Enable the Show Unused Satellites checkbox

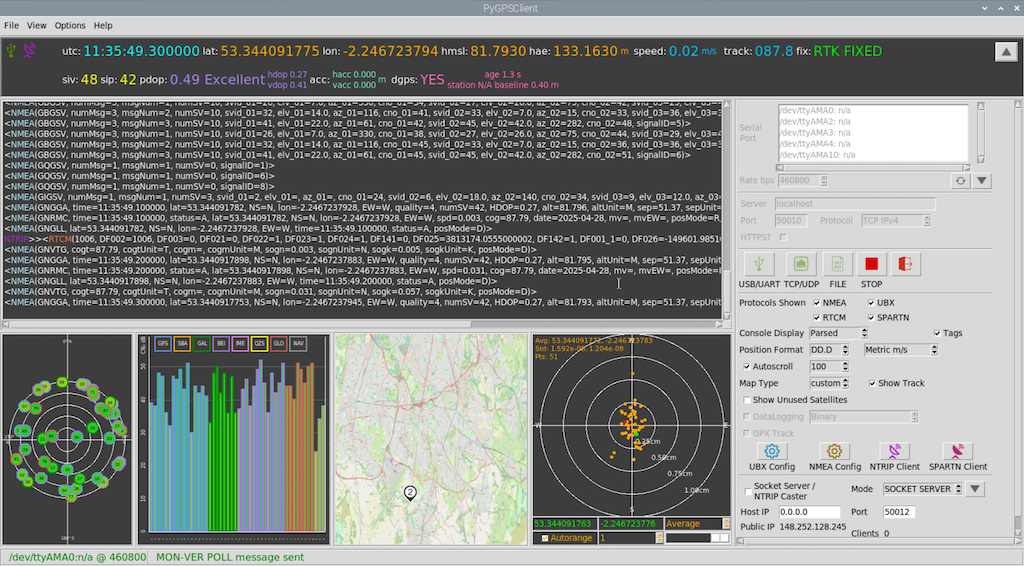coord(746,400)
